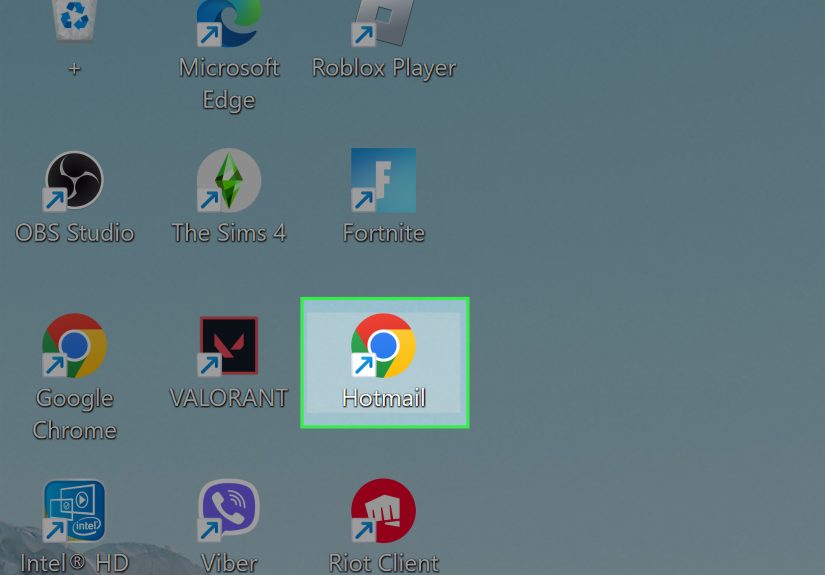Click the "Viber" label text

coord(229,563)
